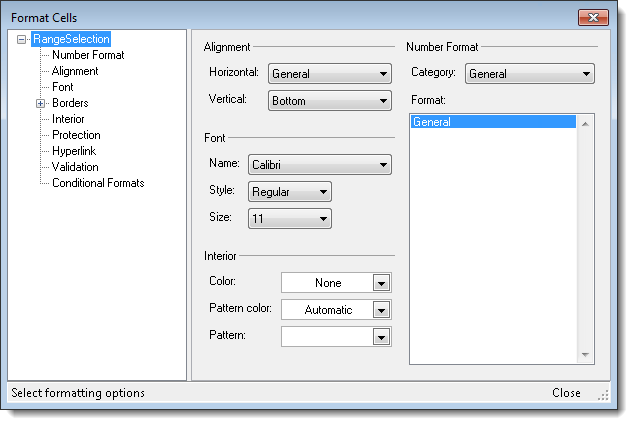Select the Alignment tree item
The height and width of the screenshot is (425, 633).
tap(75, 71)
